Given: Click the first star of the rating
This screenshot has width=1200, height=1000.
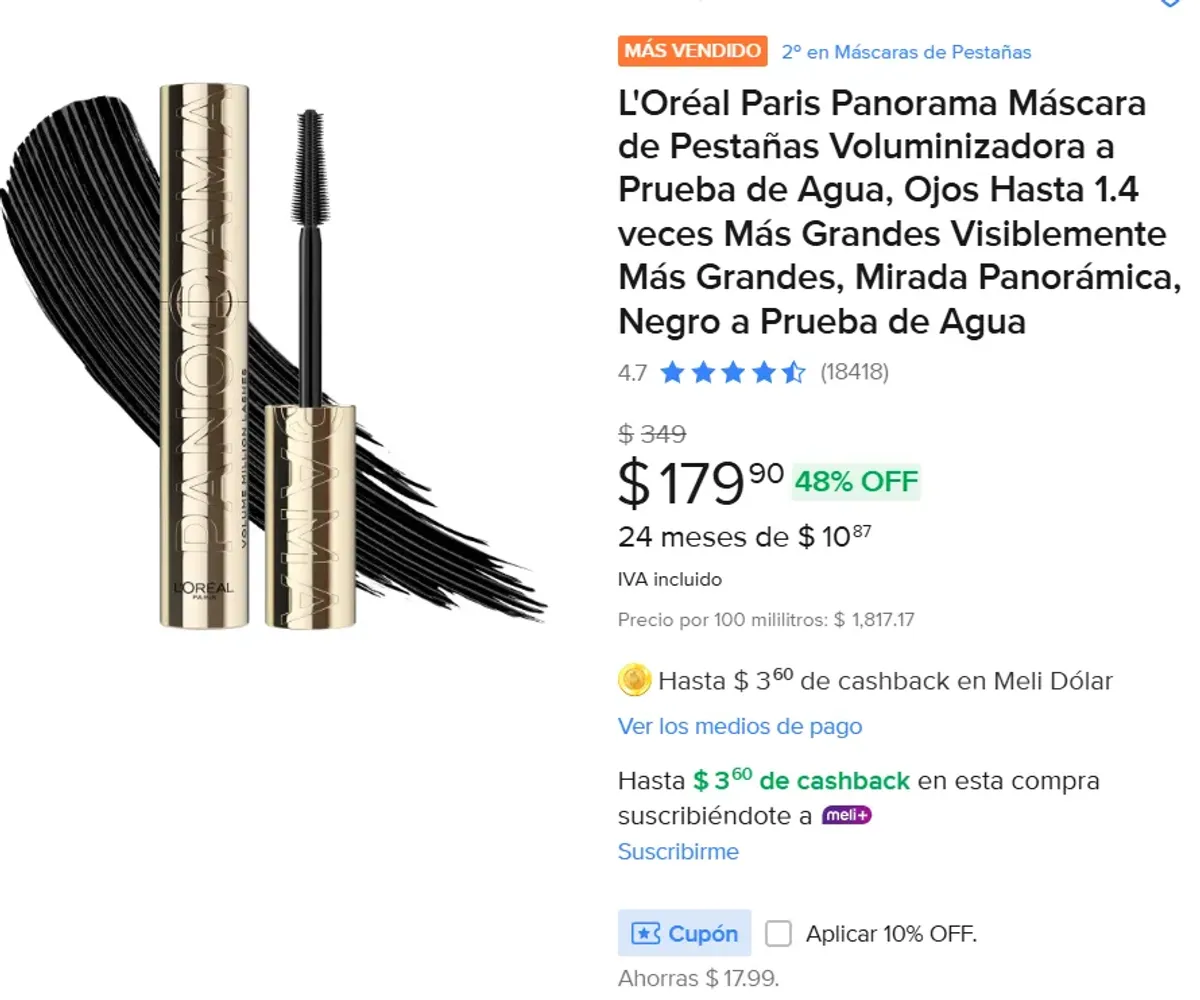Looking at the screenshot, I should click(672, 371).
